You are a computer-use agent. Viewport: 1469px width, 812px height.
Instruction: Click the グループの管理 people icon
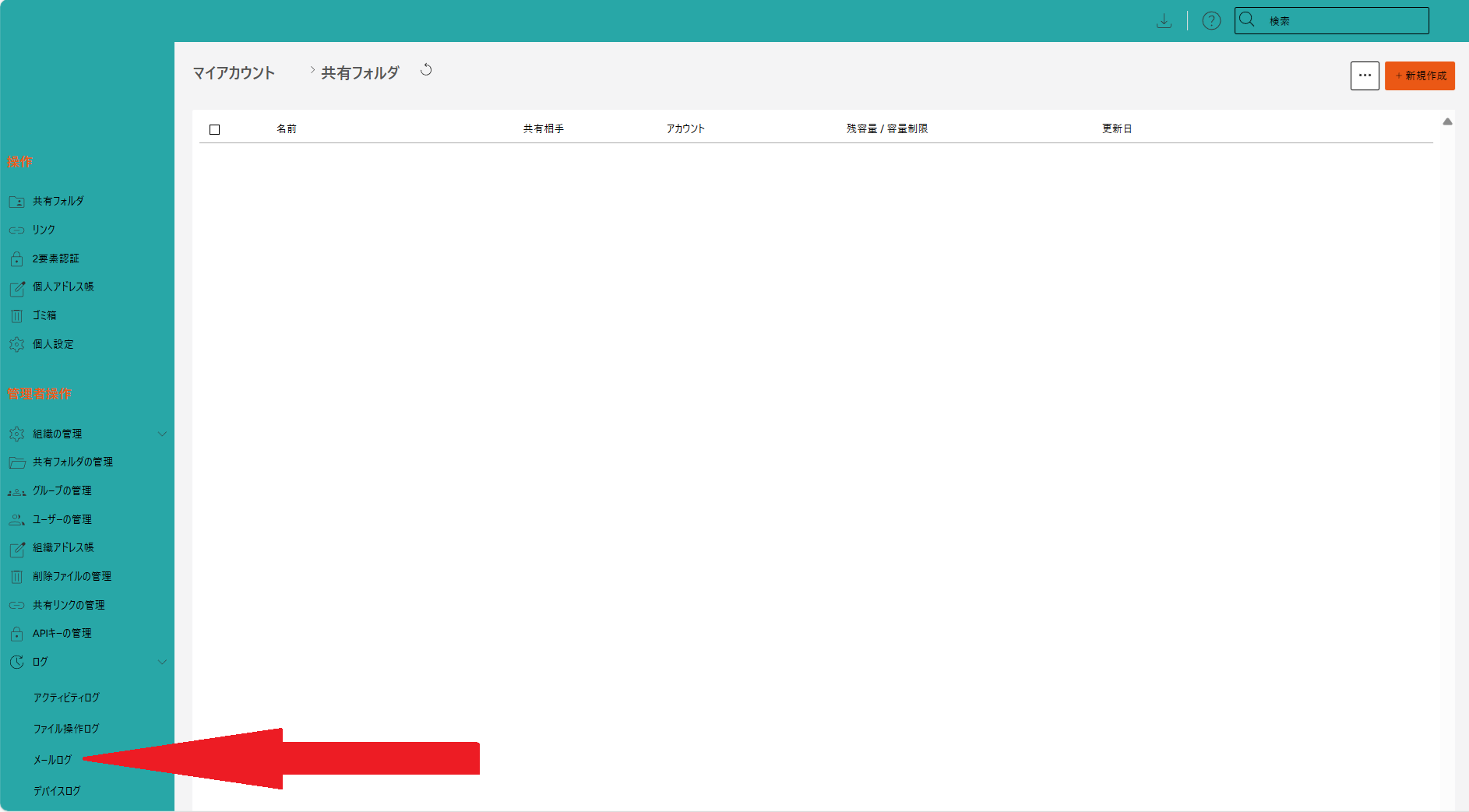point(16,492)
